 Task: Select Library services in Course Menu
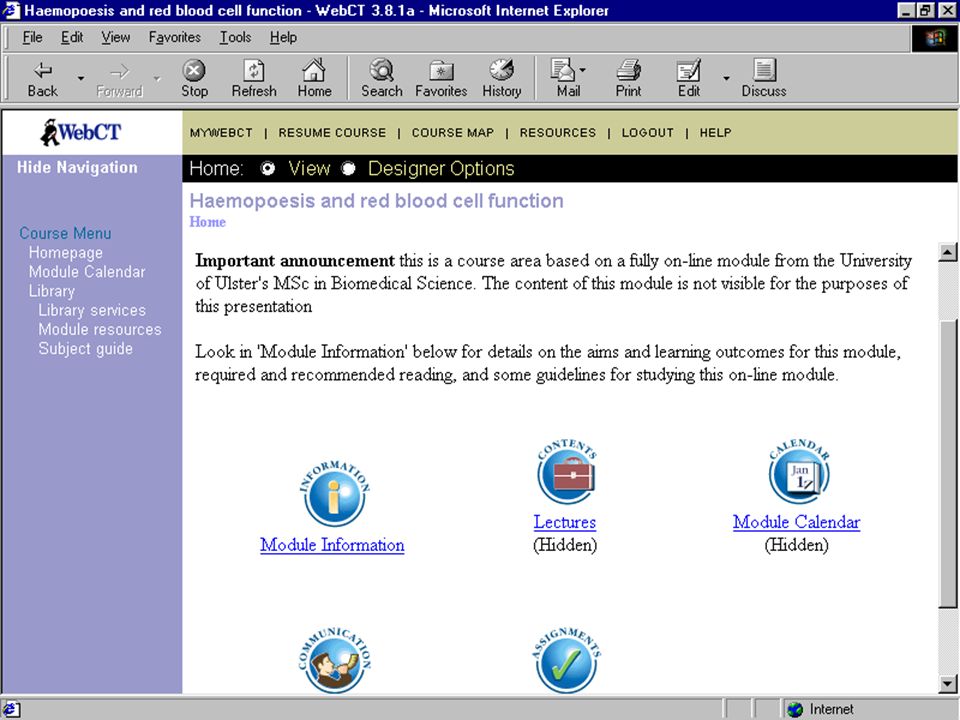point(92,310)
